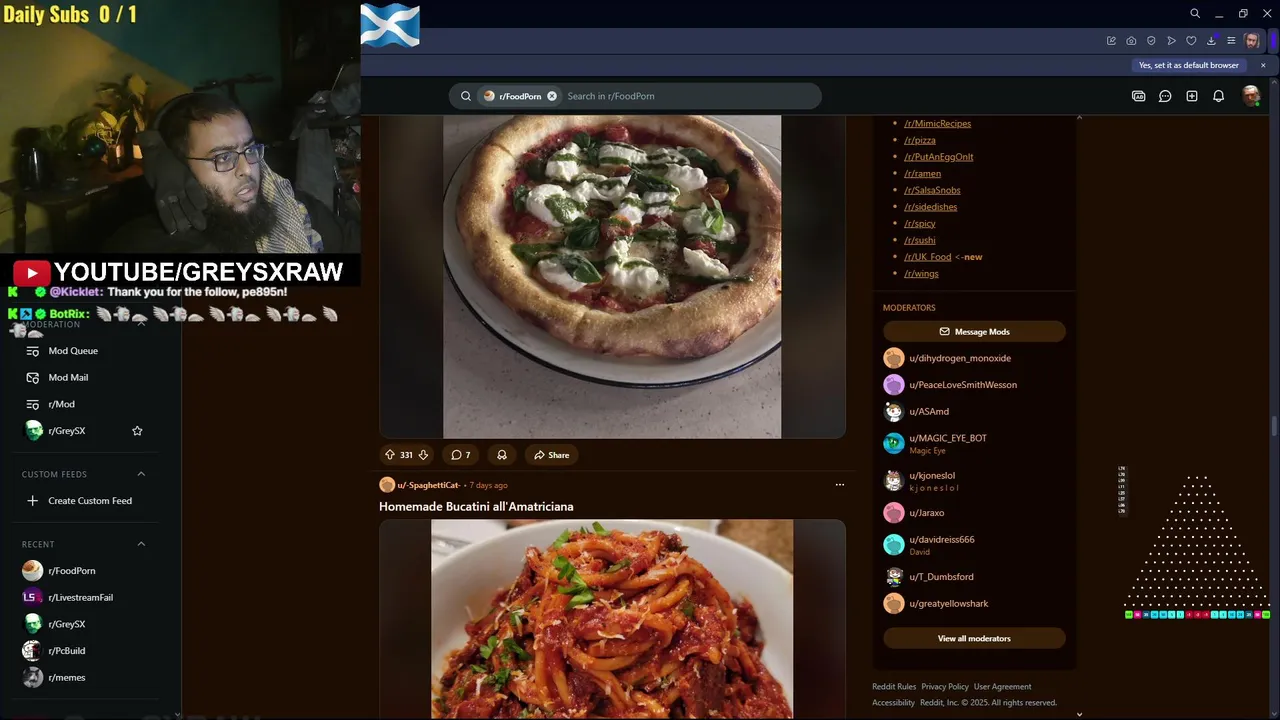
Task: Open options menu for Bucatini post
Action: click(x=840, y=485)
